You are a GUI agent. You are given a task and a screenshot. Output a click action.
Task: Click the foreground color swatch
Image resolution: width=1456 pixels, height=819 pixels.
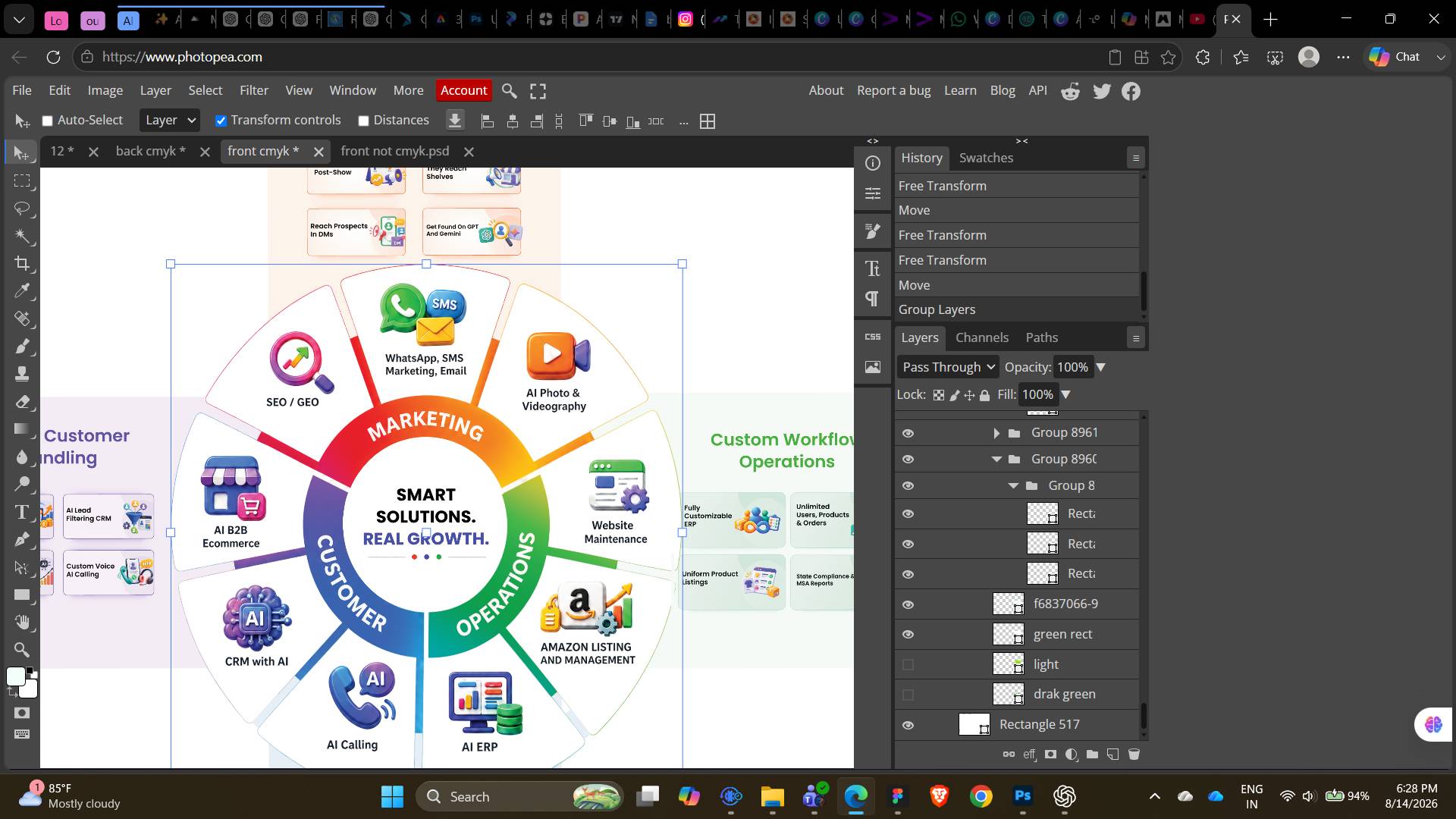point(15,677)
